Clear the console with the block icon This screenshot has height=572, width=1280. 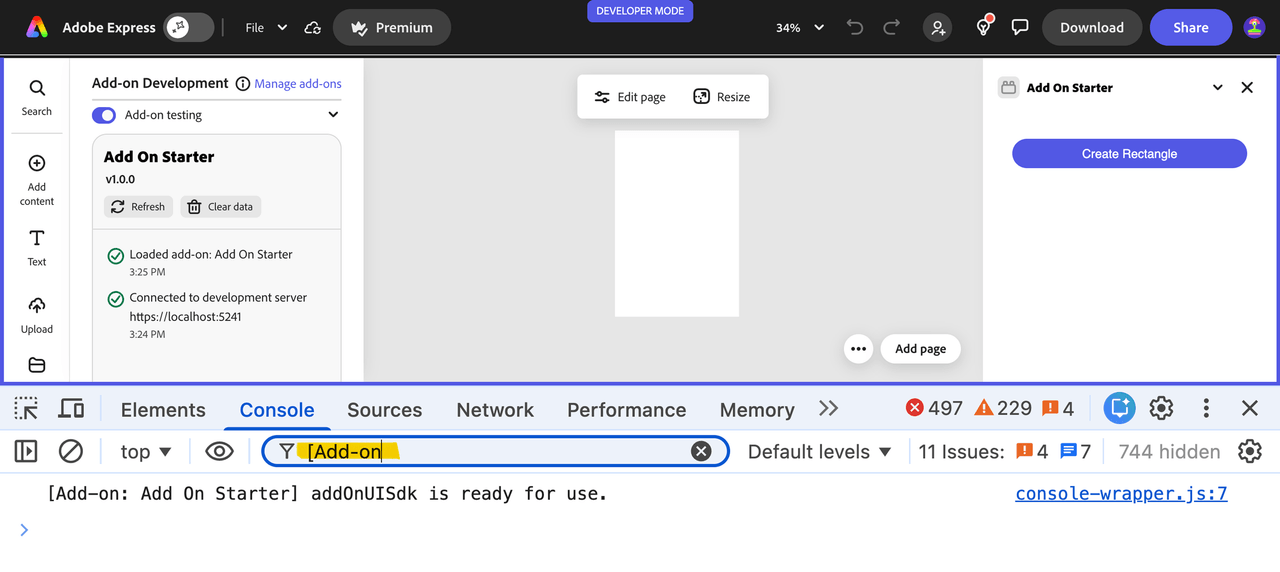pos(70,452)
